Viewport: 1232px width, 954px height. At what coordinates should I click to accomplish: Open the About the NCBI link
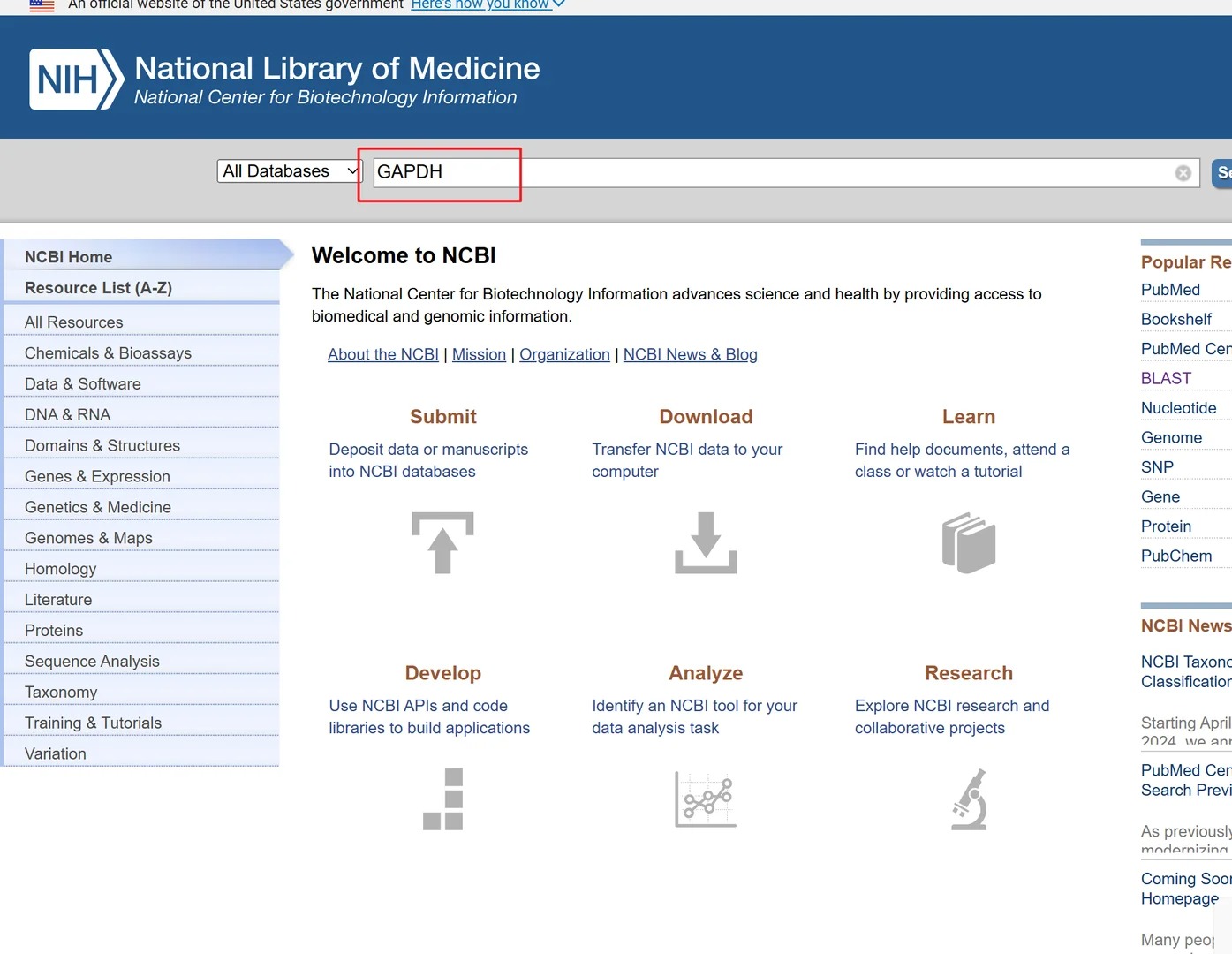[383, 354]
